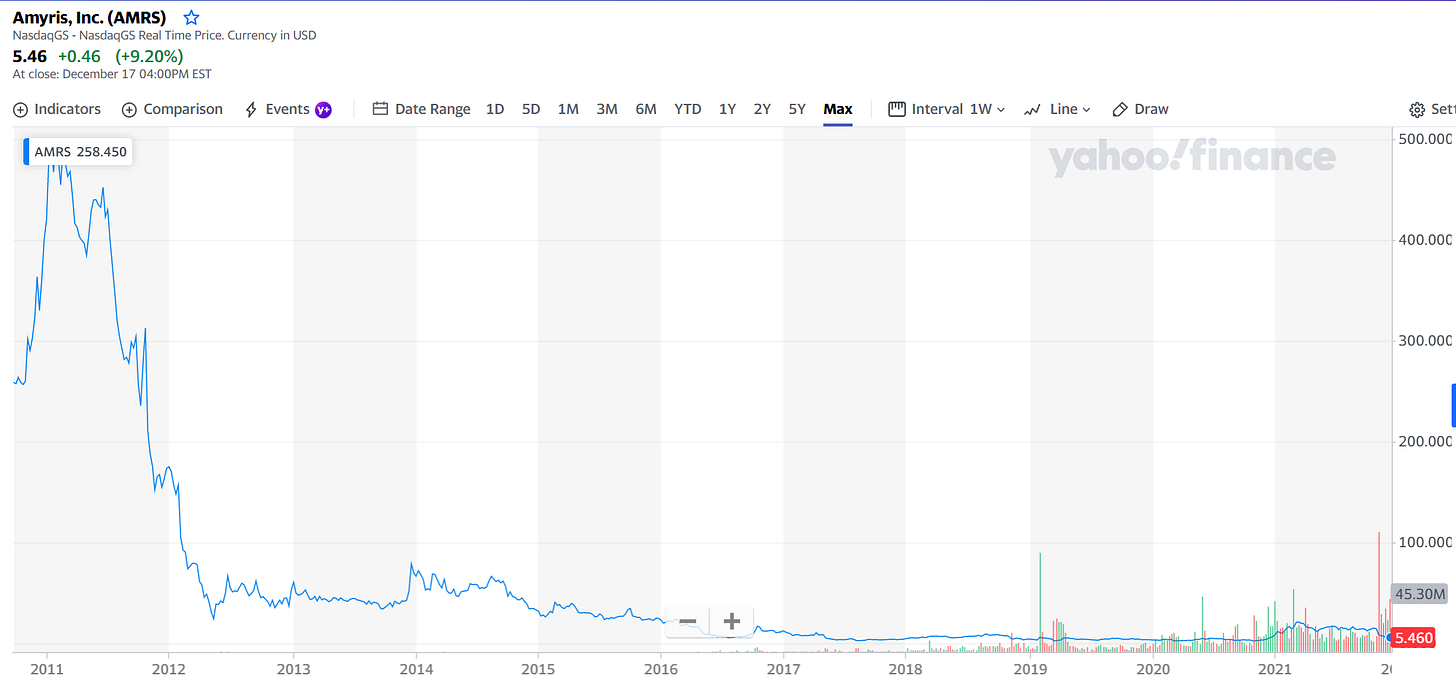
Task: Add AMRS to watchlist with star icon
Action: click(192, 18)
